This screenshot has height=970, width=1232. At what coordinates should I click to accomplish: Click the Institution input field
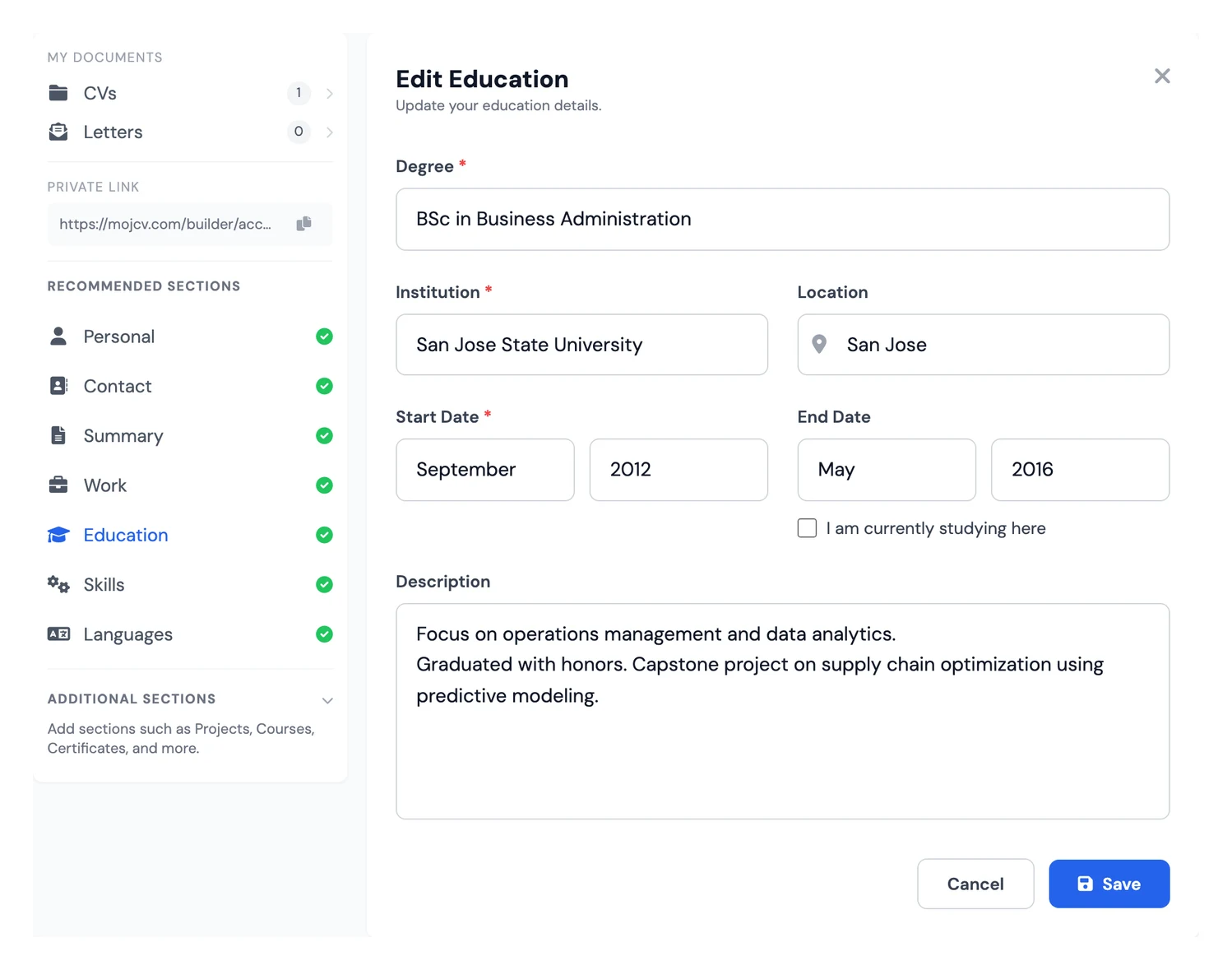point(582,345)
